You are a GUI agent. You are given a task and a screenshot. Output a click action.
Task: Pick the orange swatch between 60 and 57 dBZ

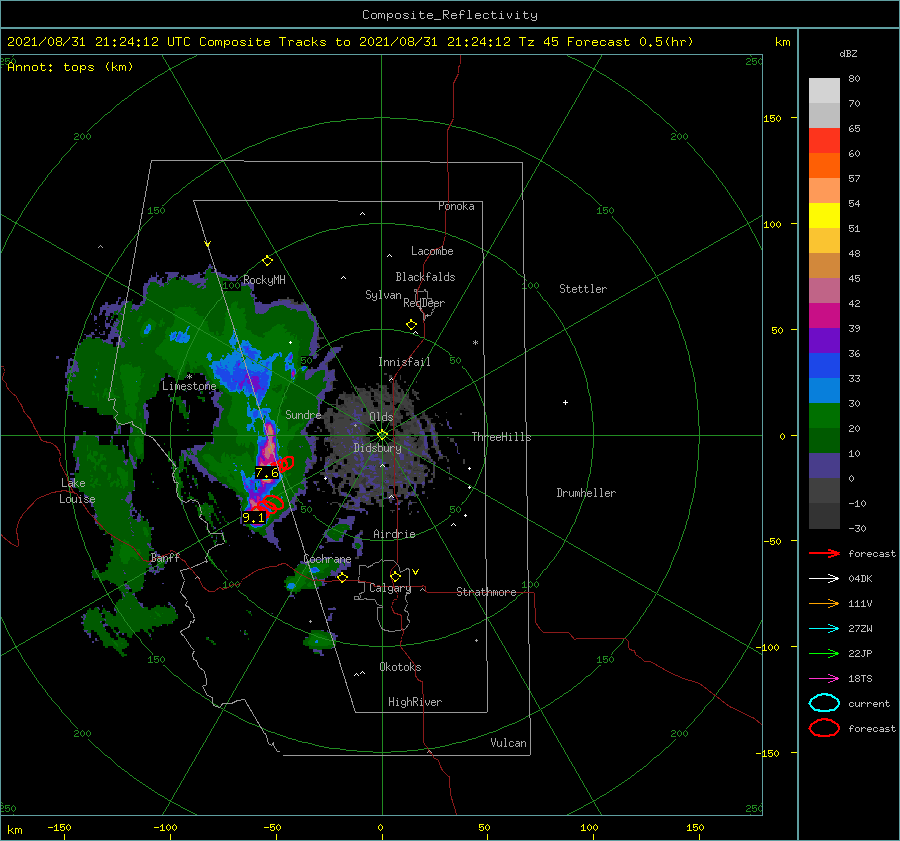point(824,166)
